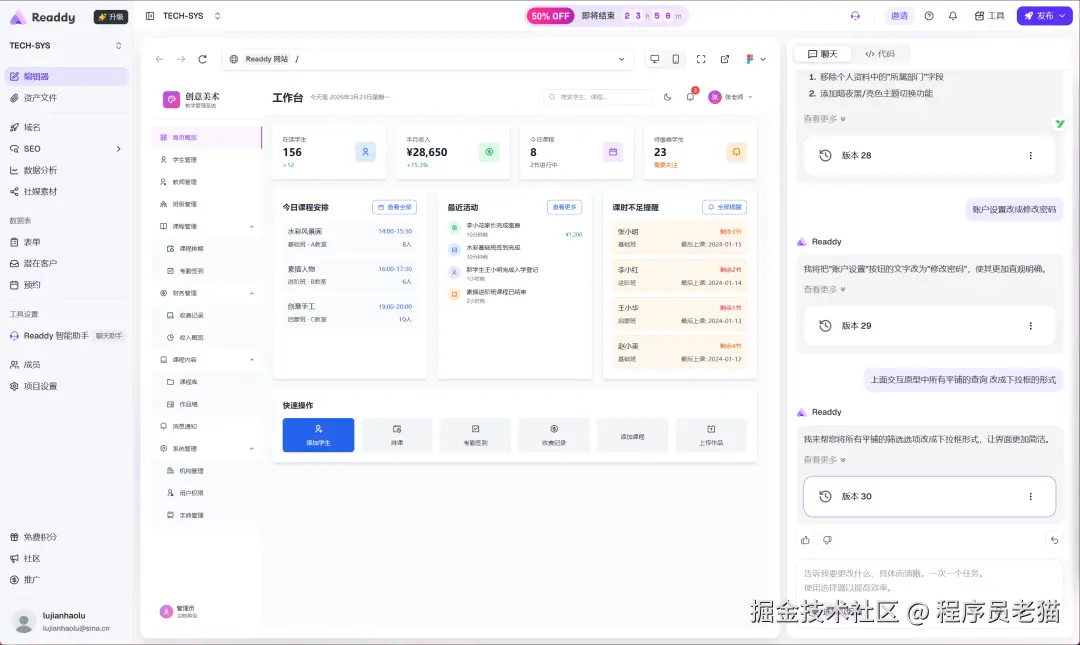Open preview in new window via external-link icon
This screenshot has height=645, width=1080.
point(725,59)
